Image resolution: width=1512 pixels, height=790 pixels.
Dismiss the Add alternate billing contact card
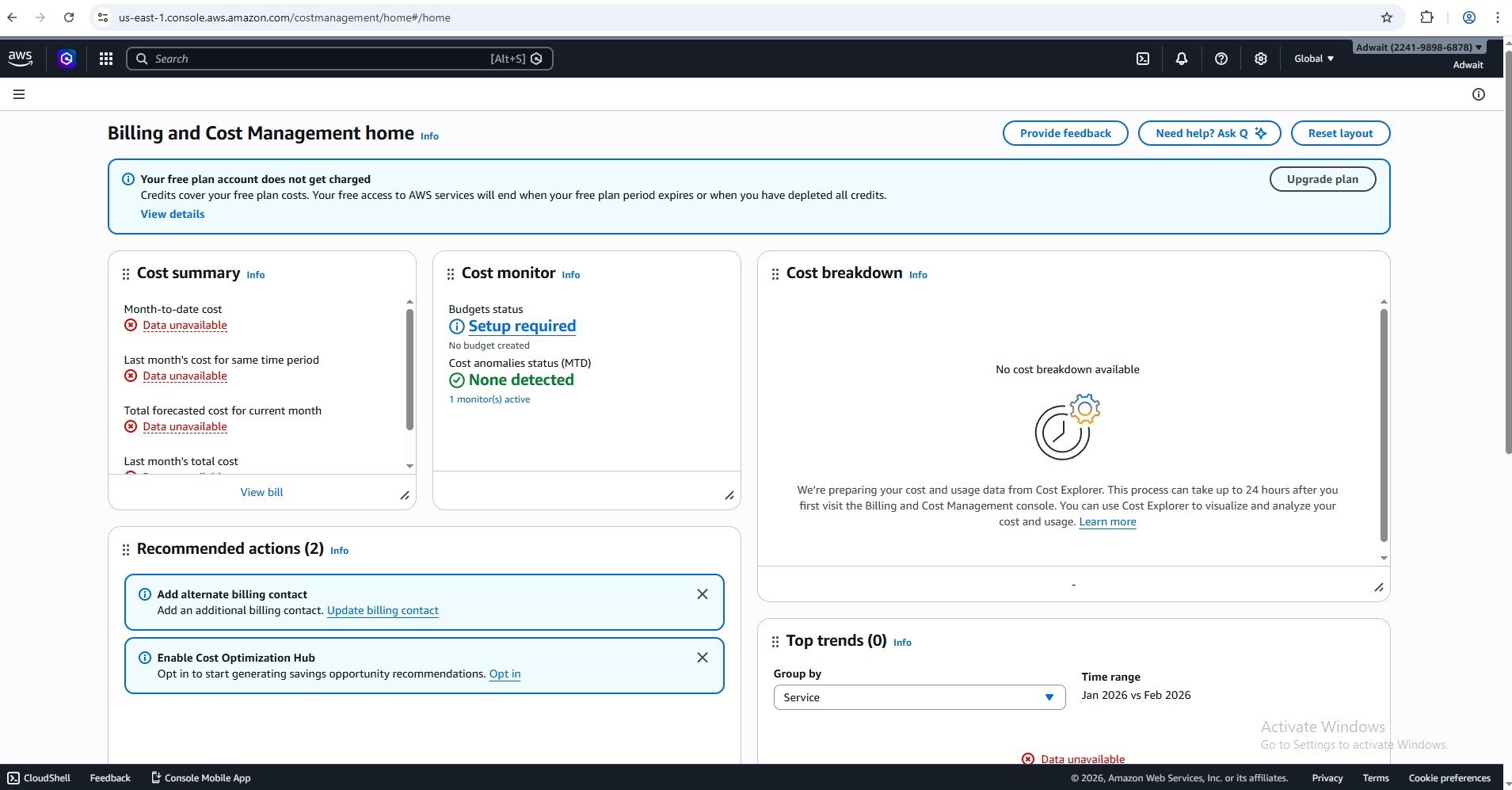pos(702,594)
